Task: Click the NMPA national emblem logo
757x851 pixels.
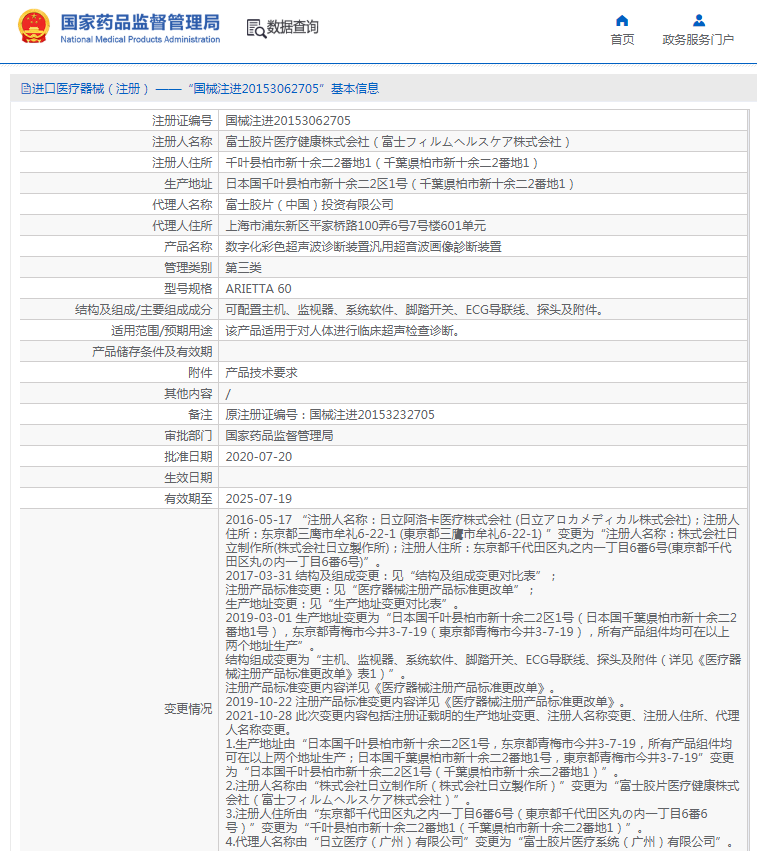Action: [34, 27]
